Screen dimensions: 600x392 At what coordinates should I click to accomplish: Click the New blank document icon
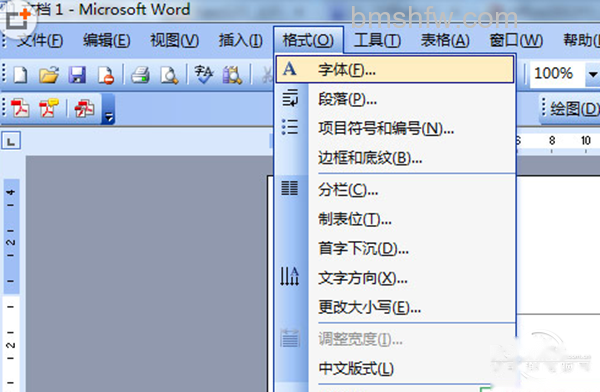pos(20,74)
